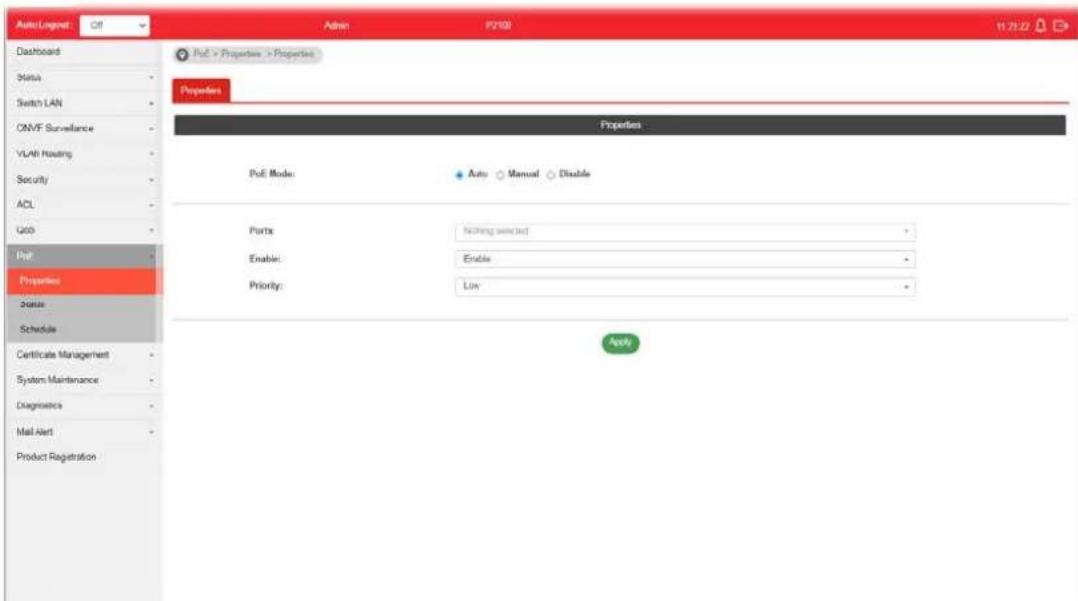Expand the Switch LAN menu
The height and width of the screenshot is (601, 1078).
click(85, 103)
